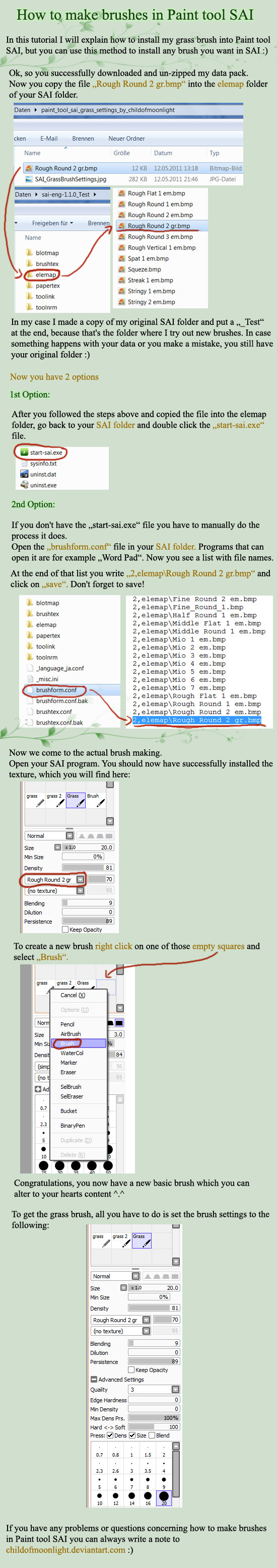This screenshot has height=1568, width=277.
Task: Select the uninst.exe file icon
Action: (x=24, y=485)
